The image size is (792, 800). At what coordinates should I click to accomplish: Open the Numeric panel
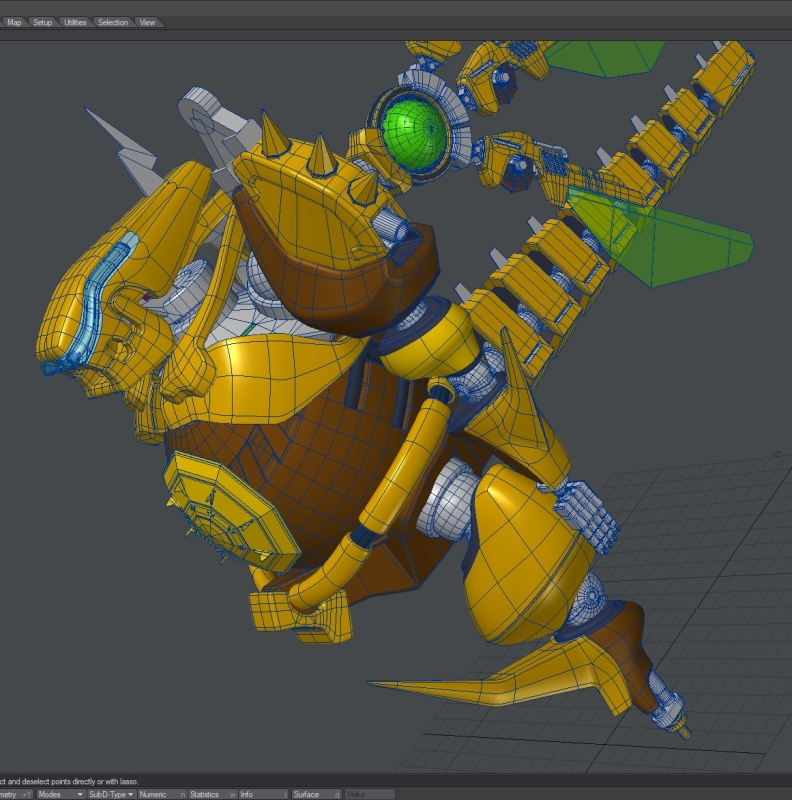point(159,794)
